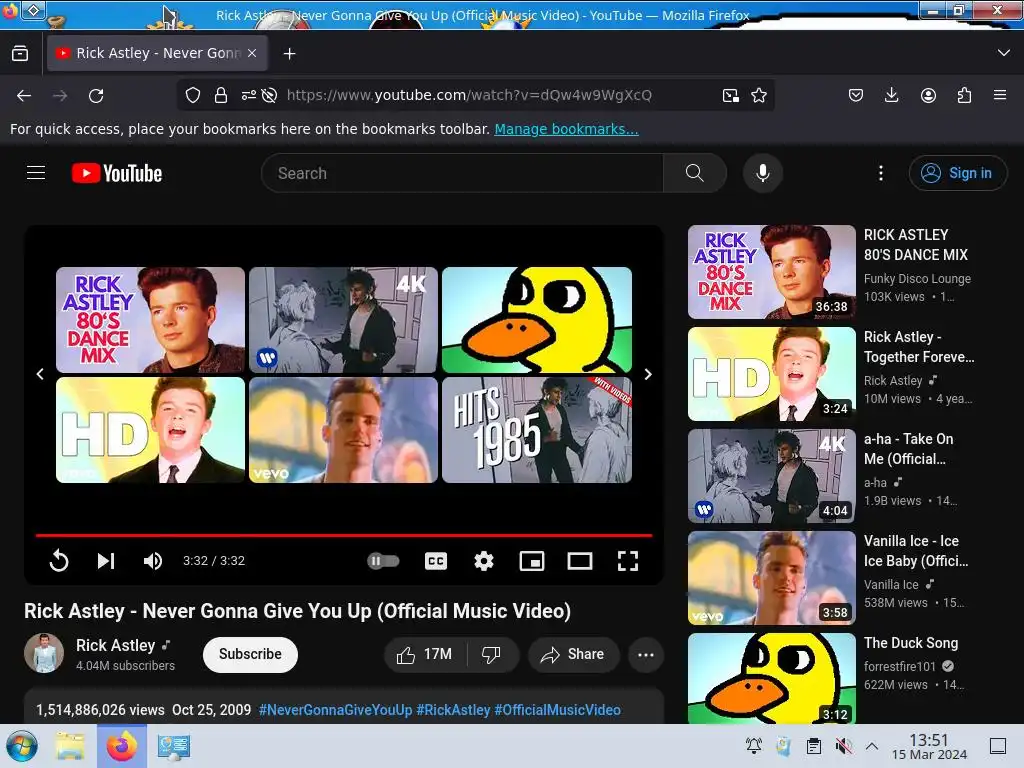
Task: Go back one page
Action: coord(24,96)
